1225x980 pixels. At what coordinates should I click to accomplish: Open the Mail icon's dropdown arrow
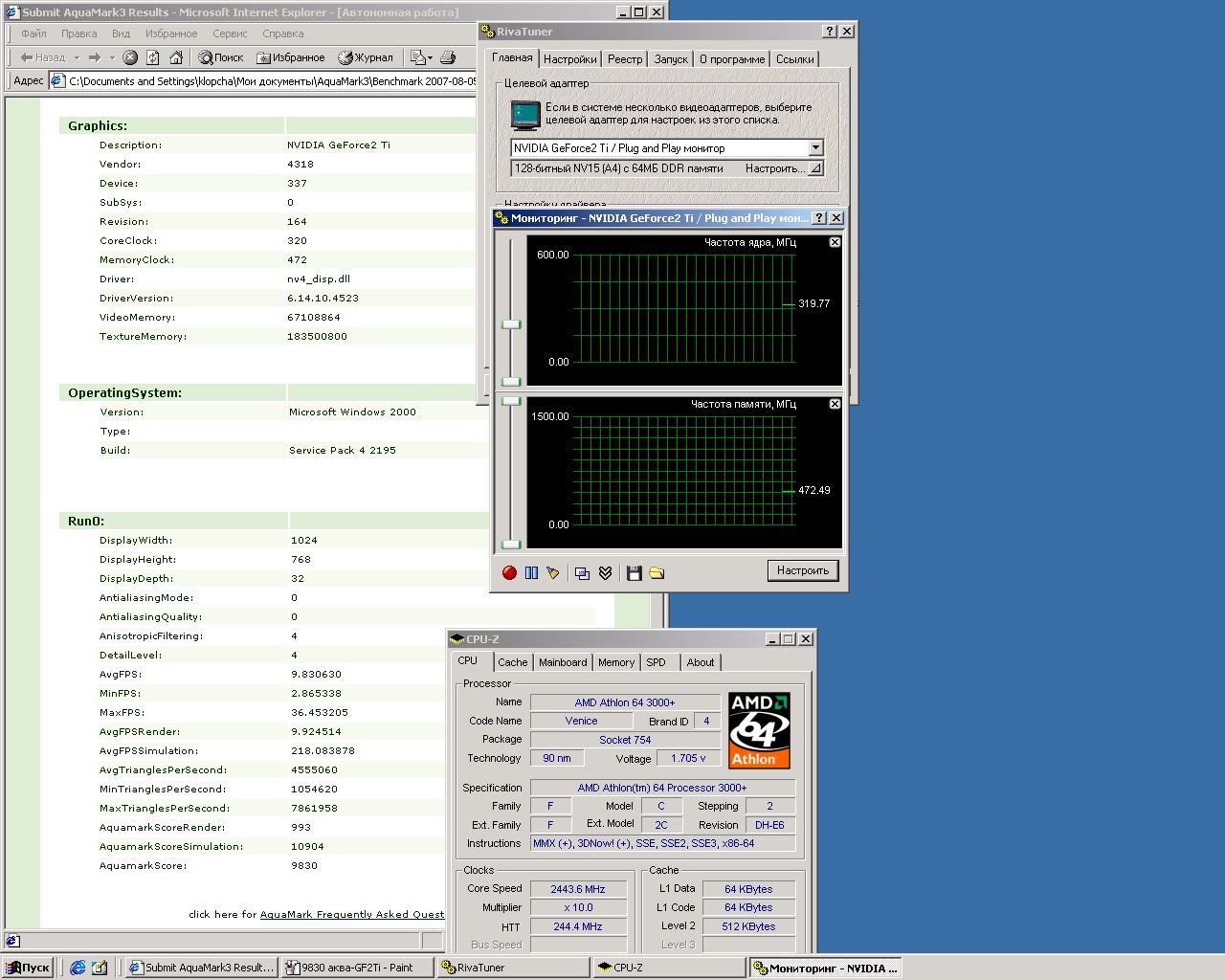430,57
